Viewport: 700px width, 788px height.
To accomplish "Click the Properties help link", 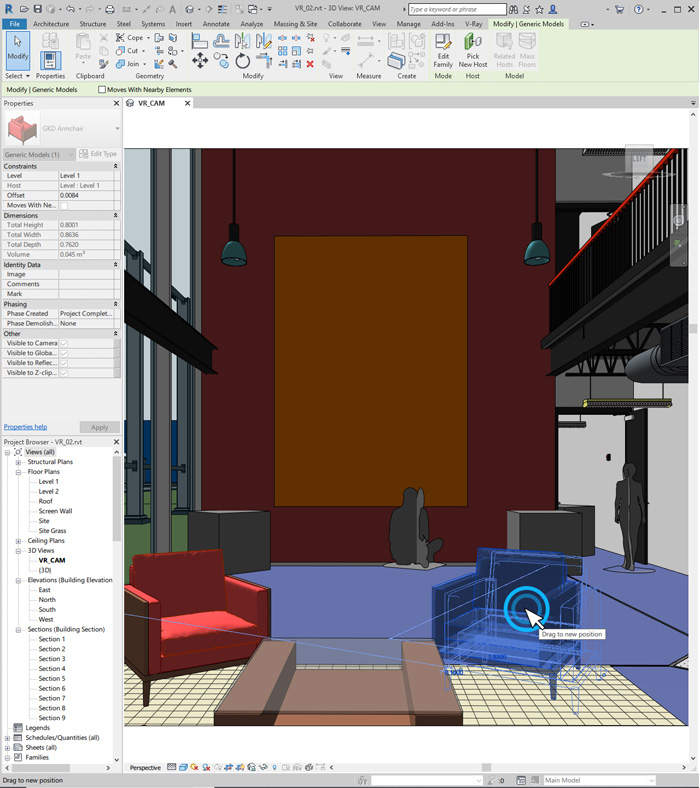I will [x=25, y=427].
